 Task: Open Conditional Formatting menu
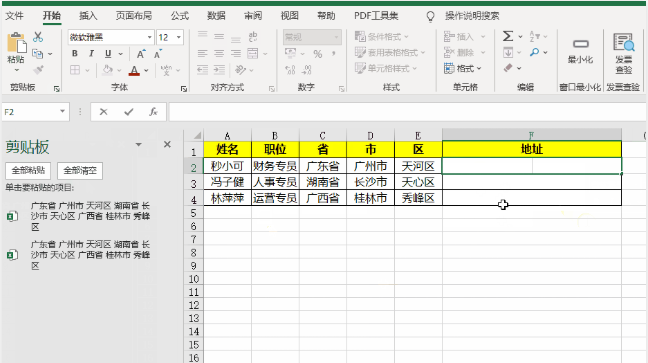click(382, 37)
